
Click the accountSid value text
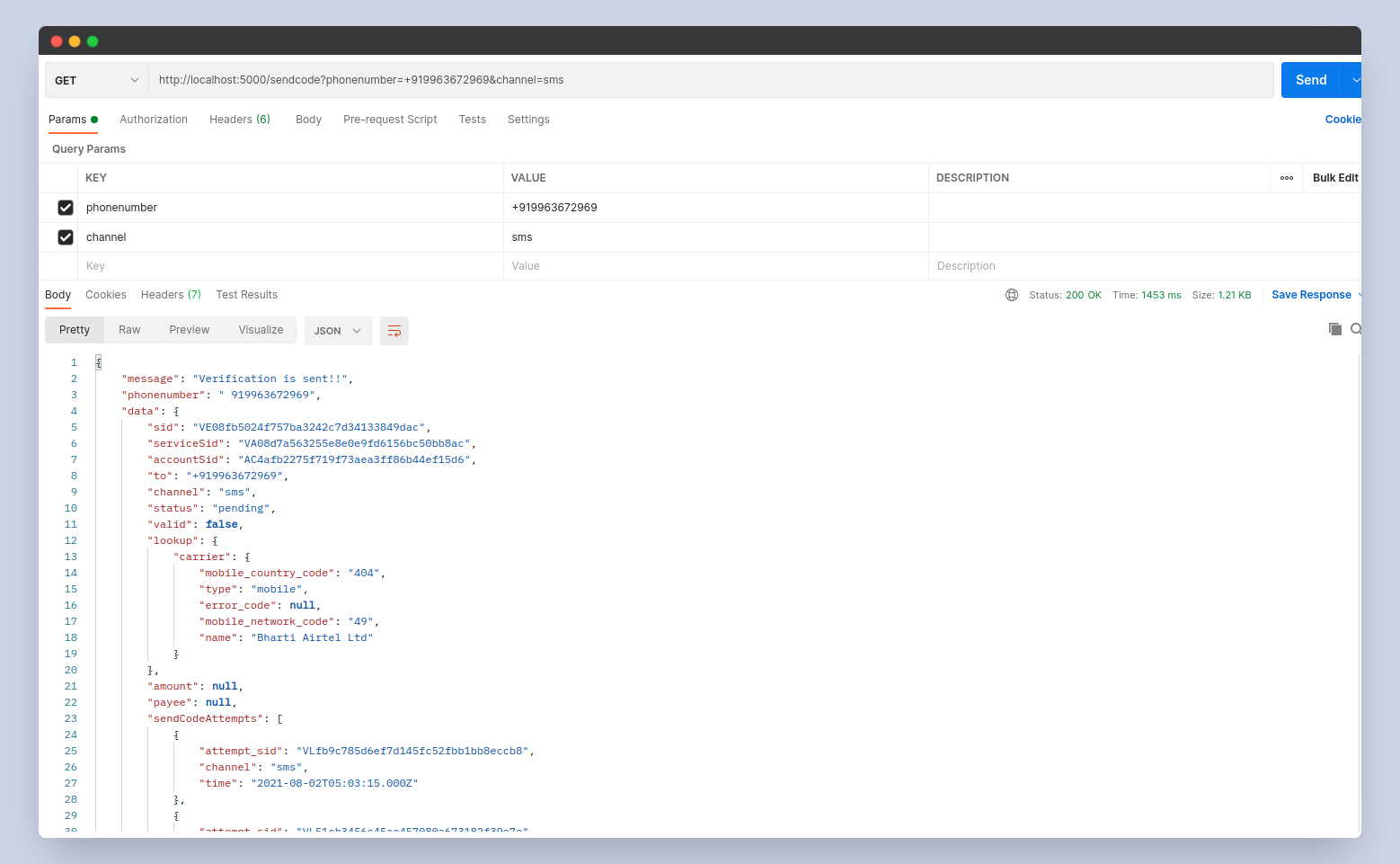[354, 459]
